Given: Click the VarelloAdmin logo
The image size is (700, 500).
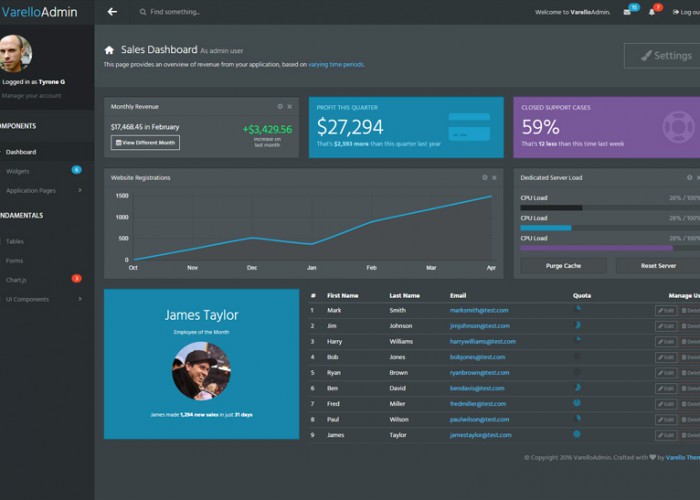Looking at the screenshot, I should (39, 12).
